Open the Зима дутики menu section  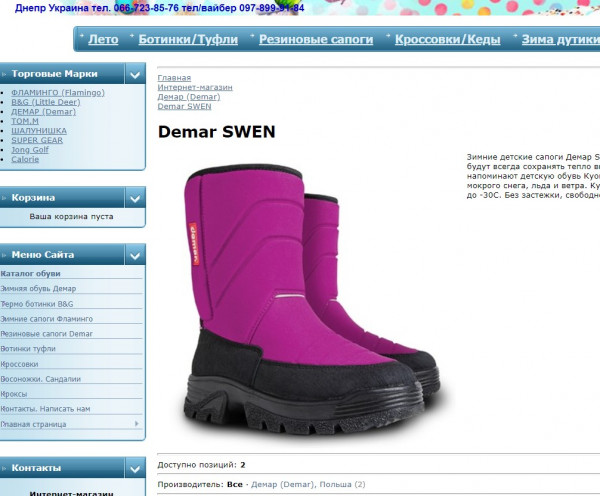coord(561,39)
